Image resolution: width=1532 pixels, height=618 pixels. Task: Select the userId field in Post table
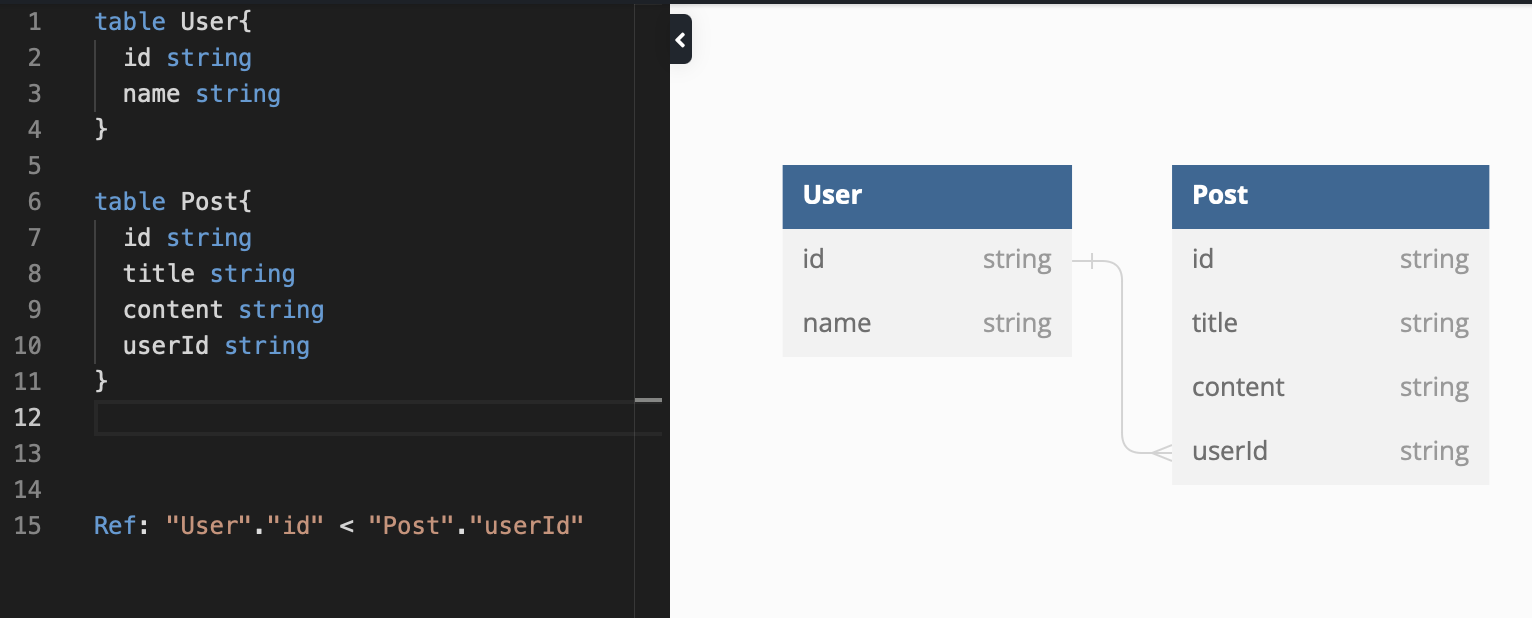[1329, 452]
